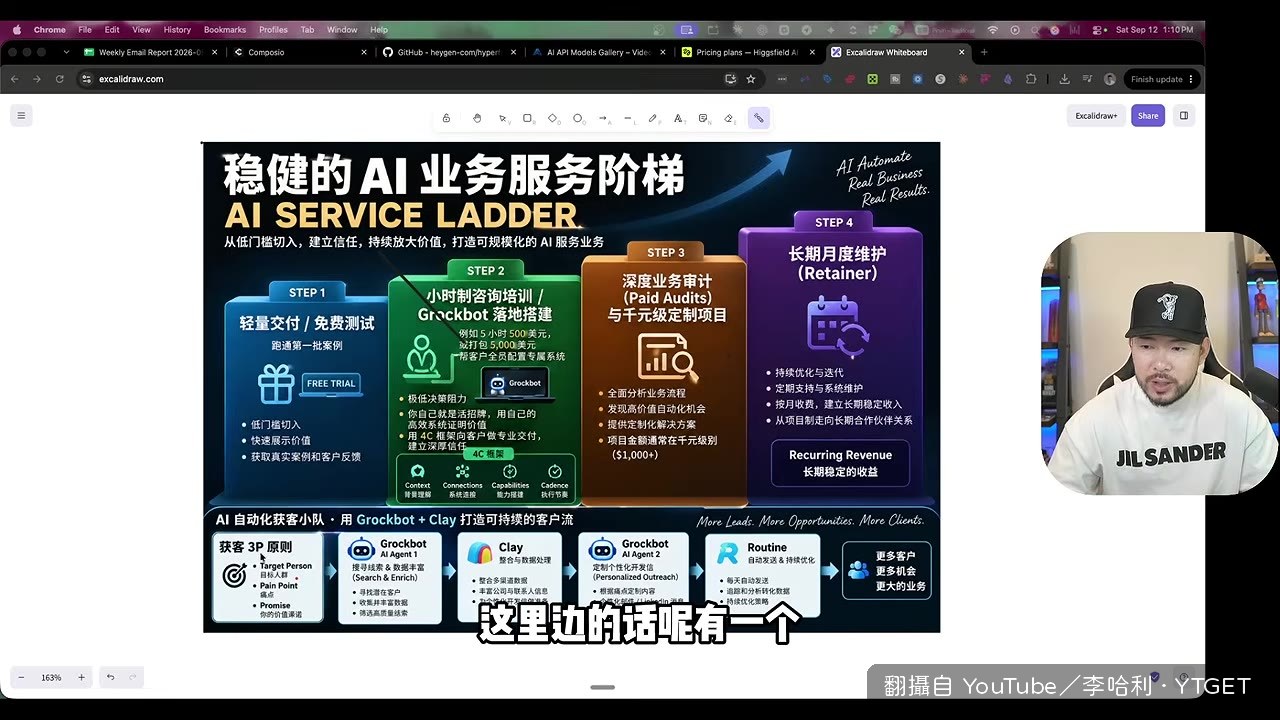
Task: Open the History menu
Action: click(177, 30)
